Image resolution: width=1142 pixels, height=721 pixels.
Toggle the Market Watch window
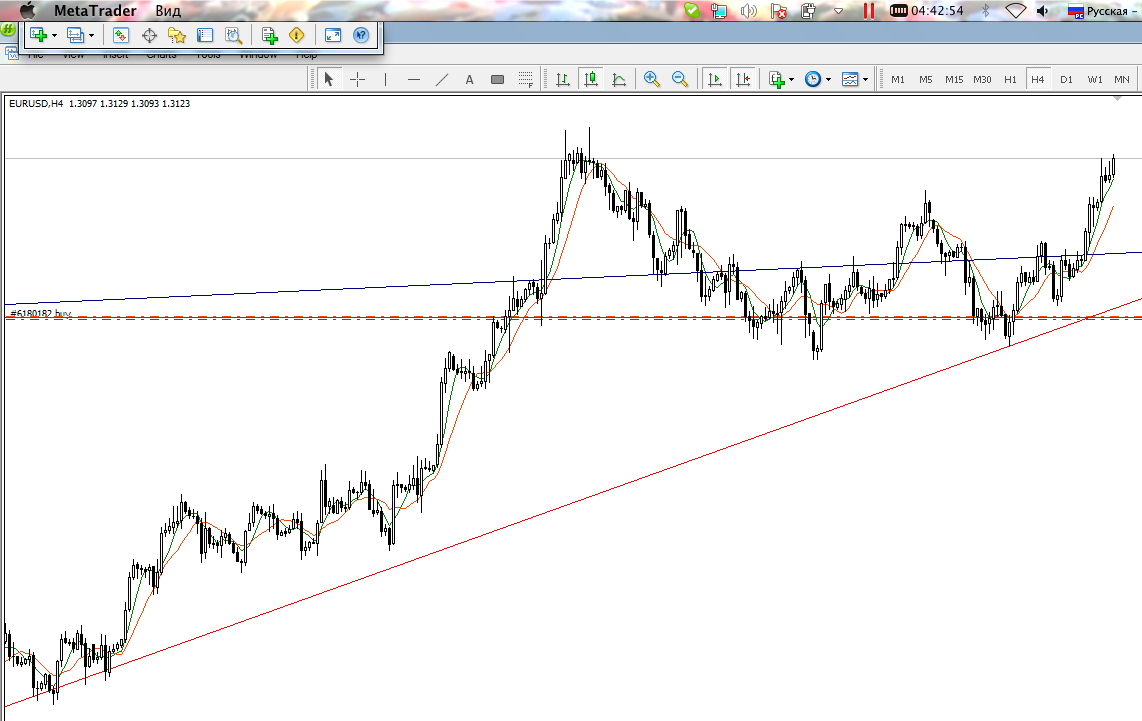coord(121,35)
